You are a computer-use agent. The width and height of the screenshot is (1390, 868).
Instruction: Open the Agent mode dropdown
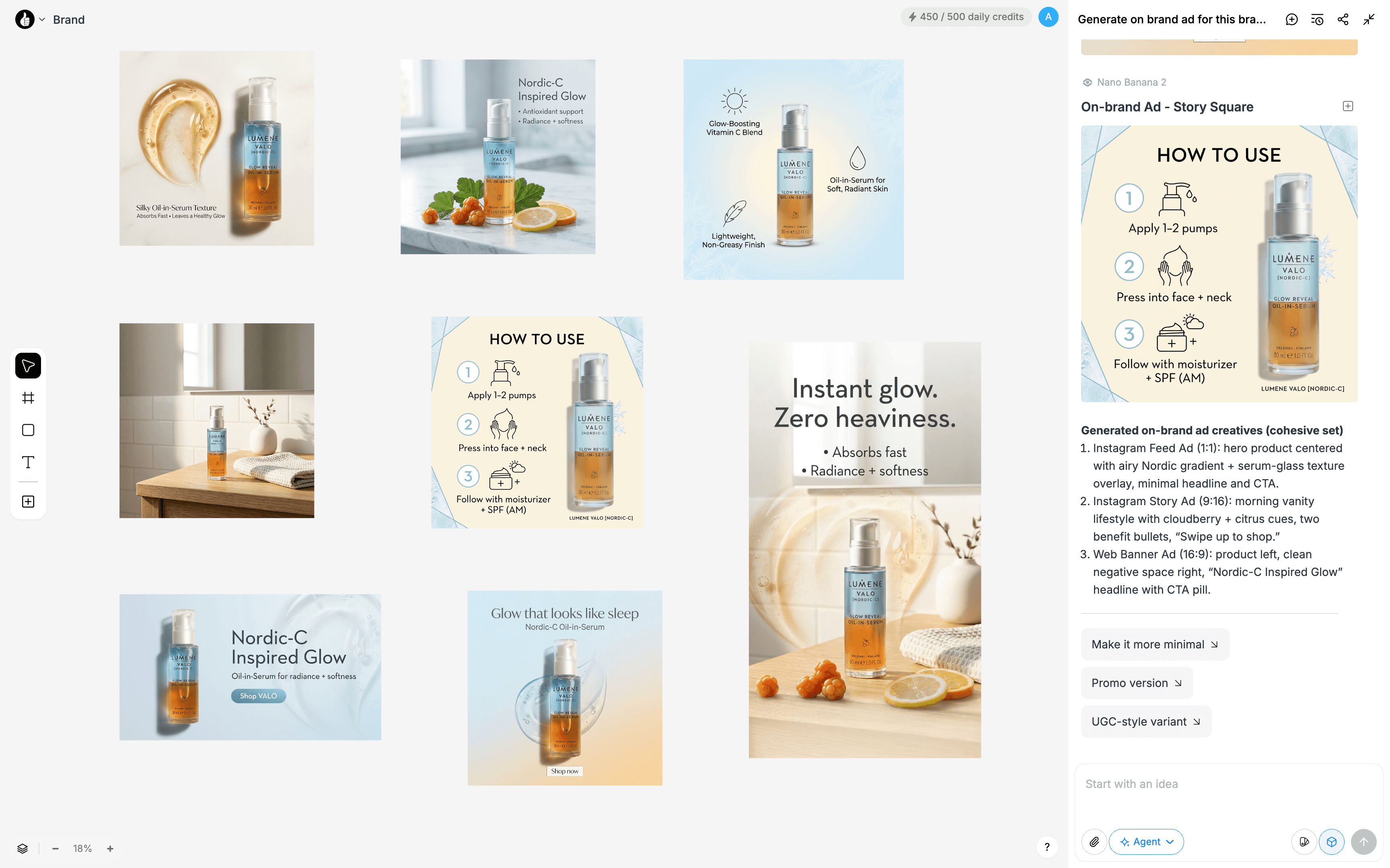click(1146, 841)
